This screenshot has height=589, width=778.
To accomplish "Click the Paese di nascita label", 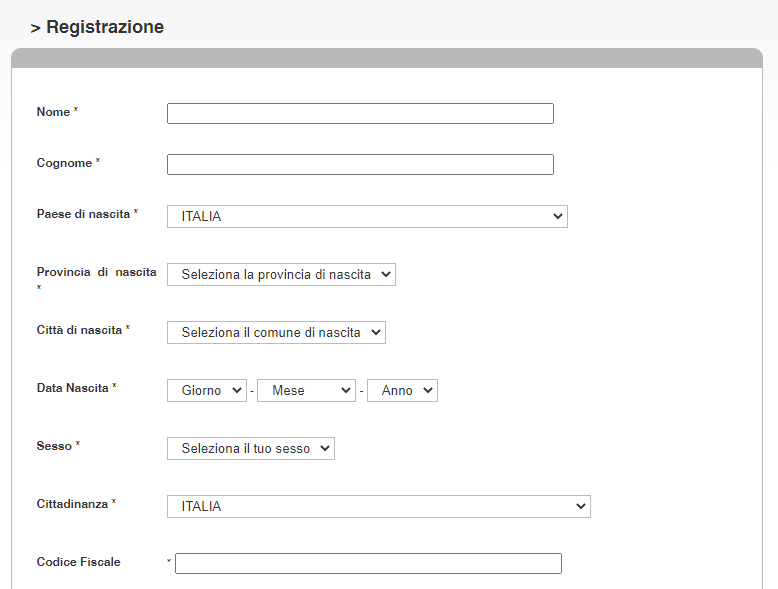I will tap(83, 214).
